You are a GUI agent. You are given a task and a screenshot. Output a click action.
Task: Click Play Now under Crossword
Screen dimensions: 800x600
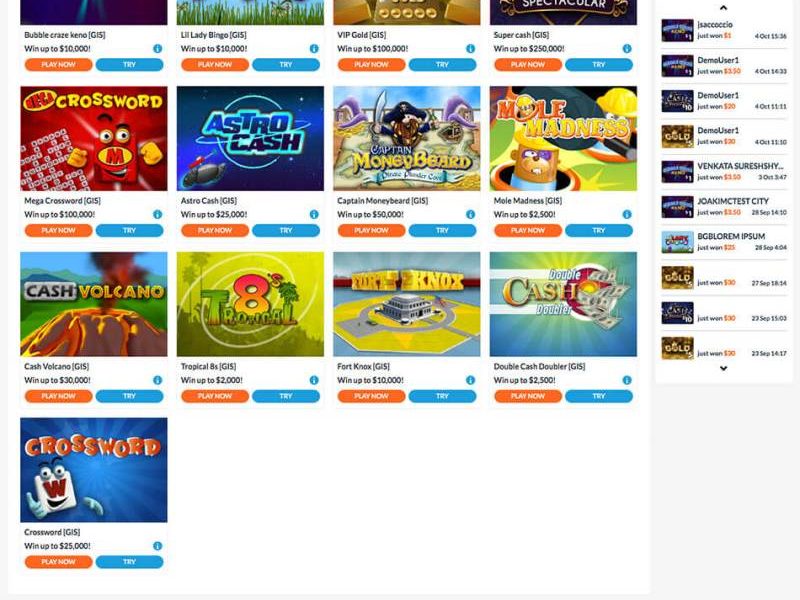click(59, 562)
